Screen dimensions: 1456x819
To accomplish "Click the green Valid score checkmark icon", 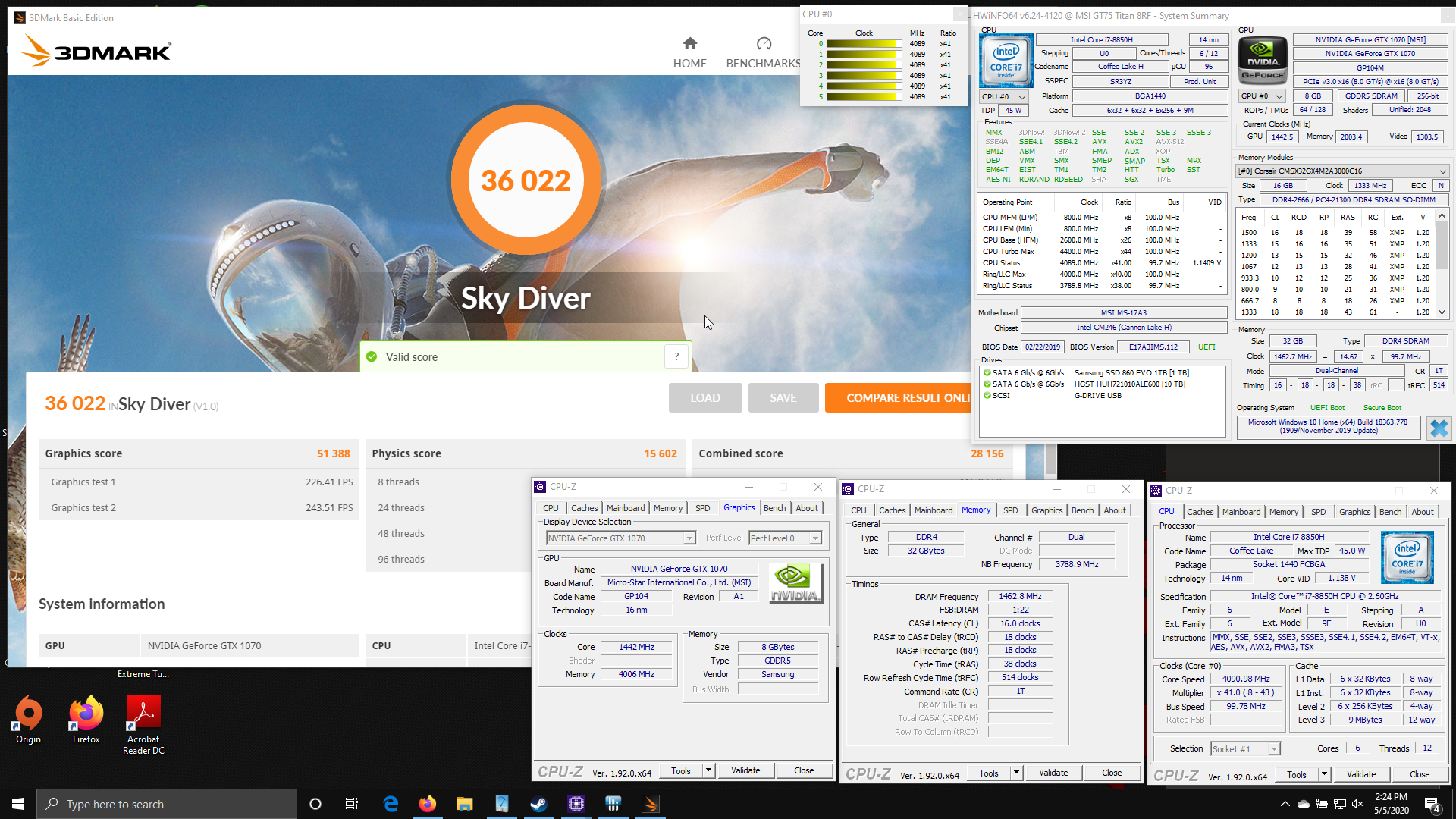I will 372,356.
